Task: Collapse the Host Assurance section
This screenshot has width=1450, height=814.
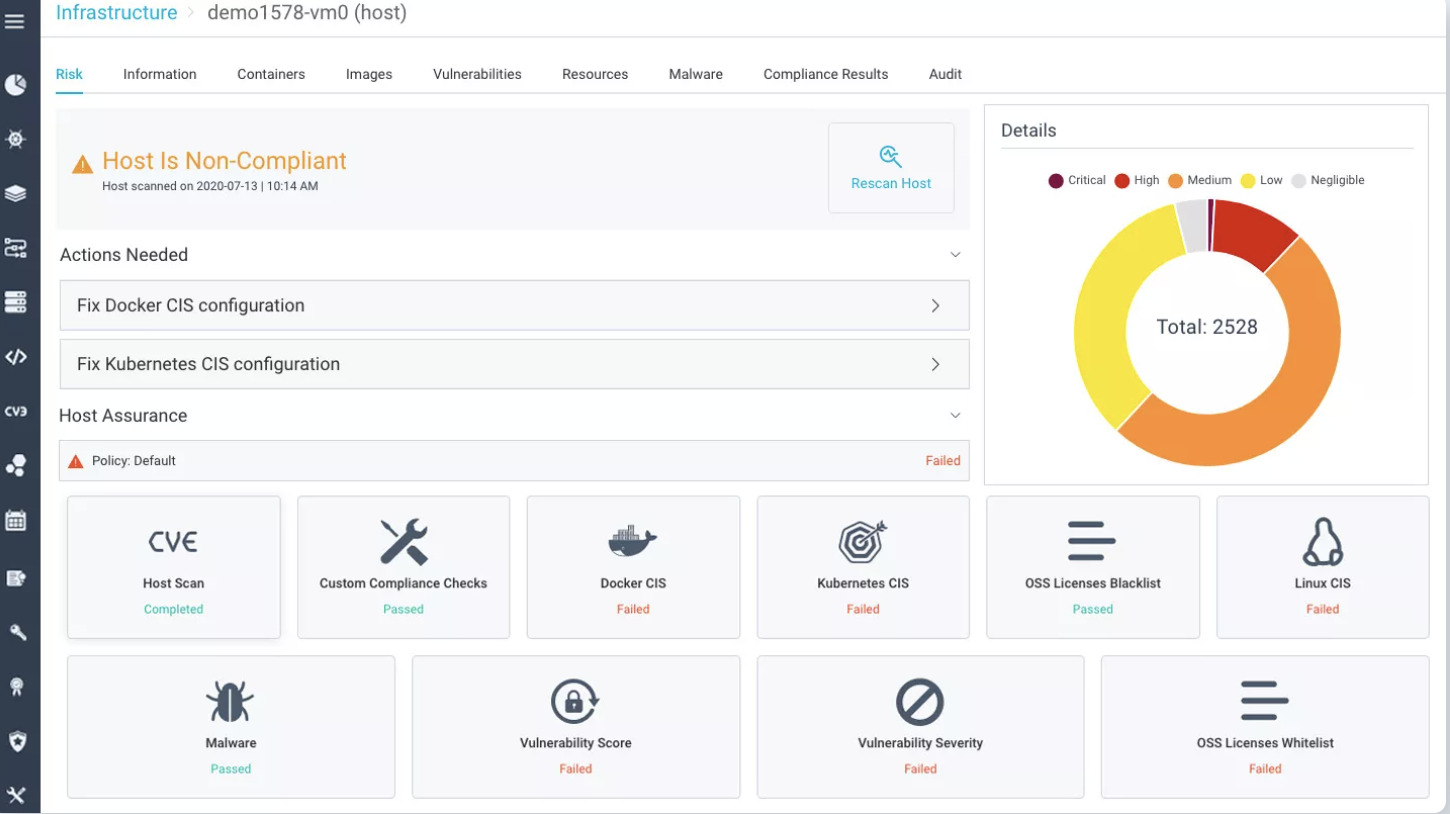Action: tap(955, 415)
